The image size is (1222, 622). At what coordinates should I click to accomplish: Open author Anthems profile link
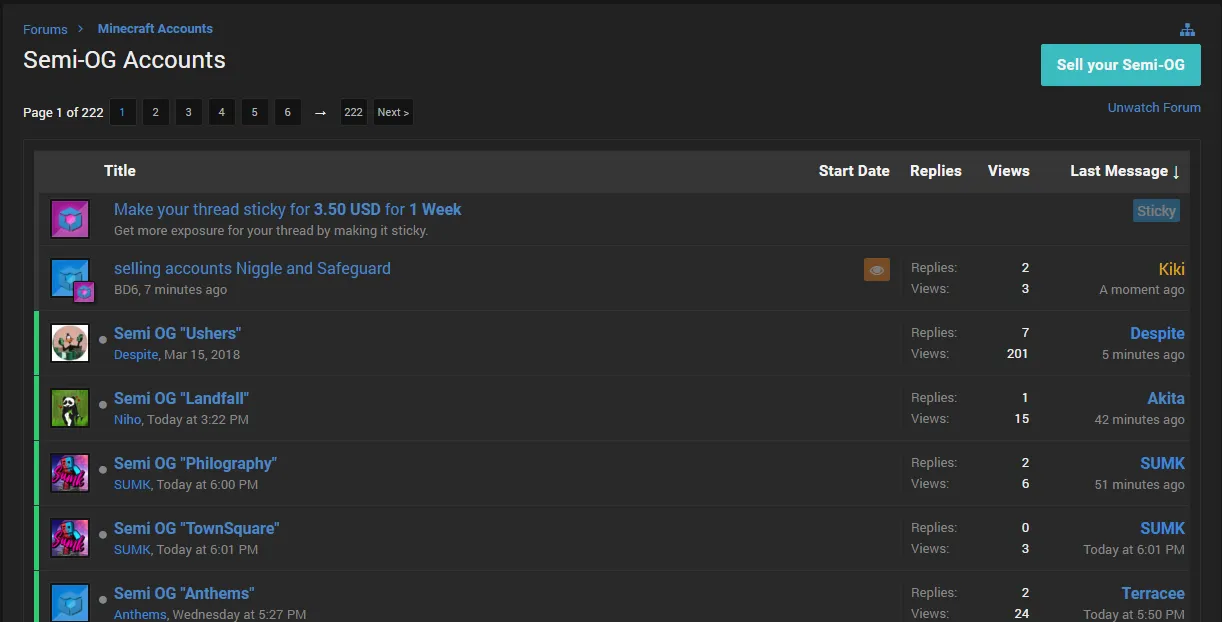click(140, 614)
